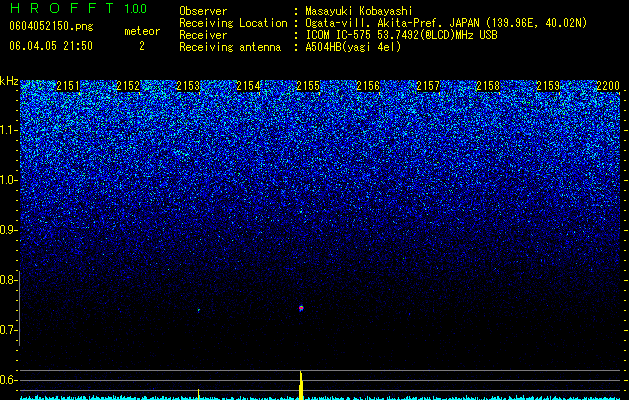The image size is (629, 400).
Task: Click the 1.1 kHz axis label
Action: pos(8,130)
